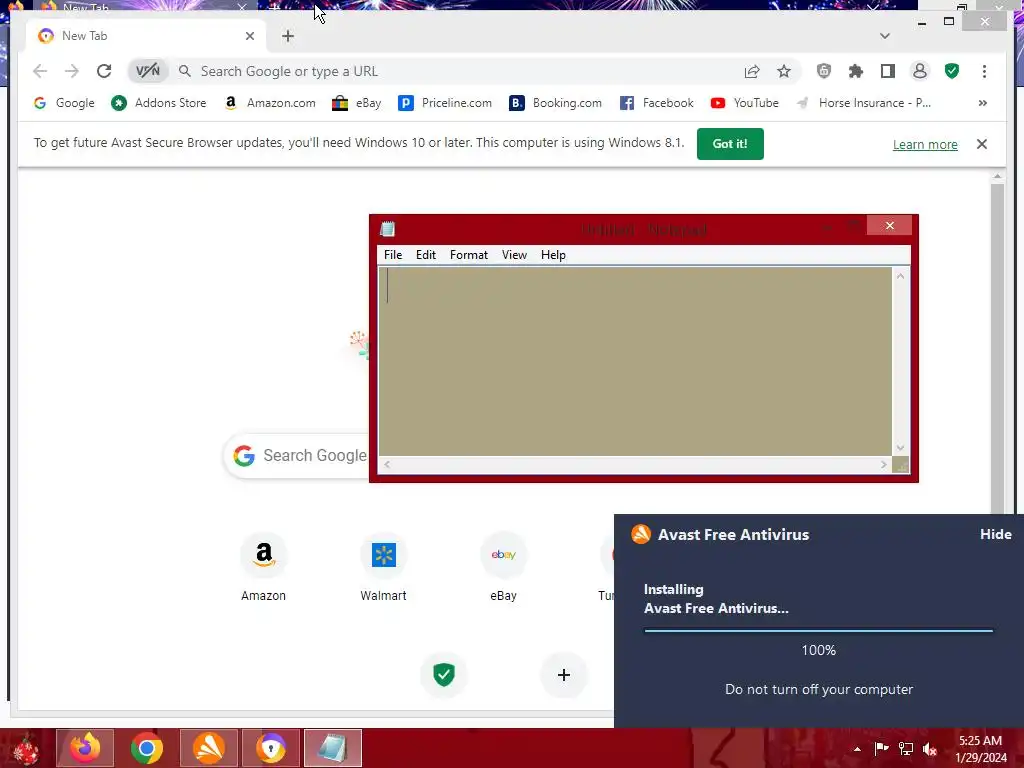
Task: Open Avast Antivirus from the taskbar
Action: [209, 748]
